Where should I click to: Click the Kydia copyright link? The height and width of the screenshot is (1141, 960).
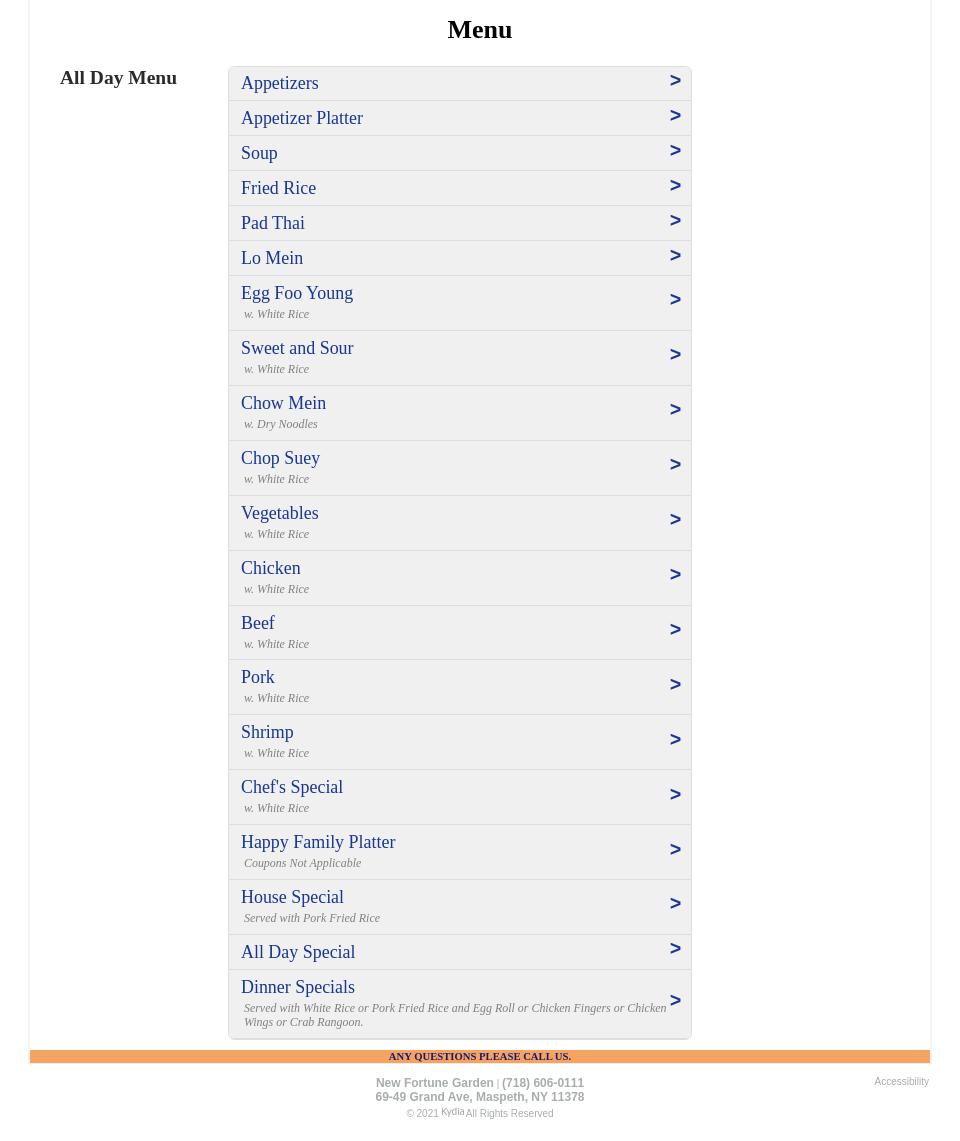[452, 1112]
